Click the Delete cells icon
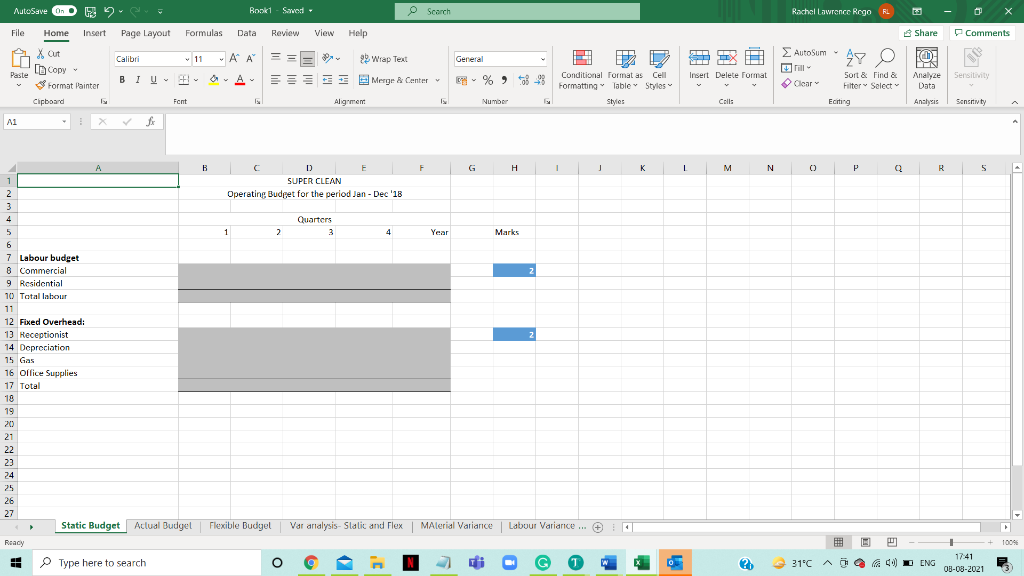Image resolution: width=1024 pixels, height=576 pixels. pyautogui.click(x=726, y=59)
